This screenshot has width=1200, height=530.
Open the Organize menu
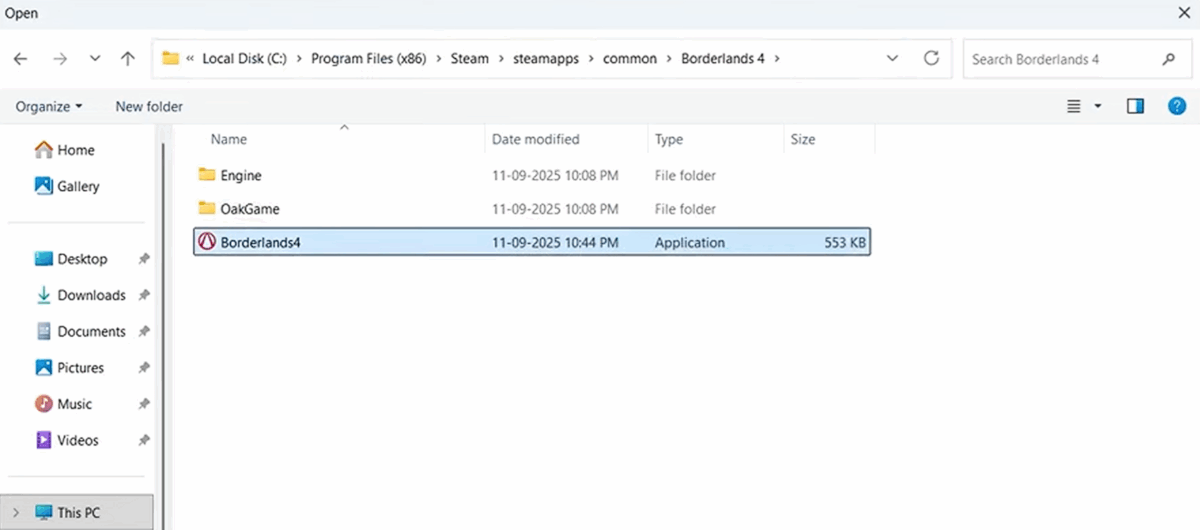tap(49, 106)
